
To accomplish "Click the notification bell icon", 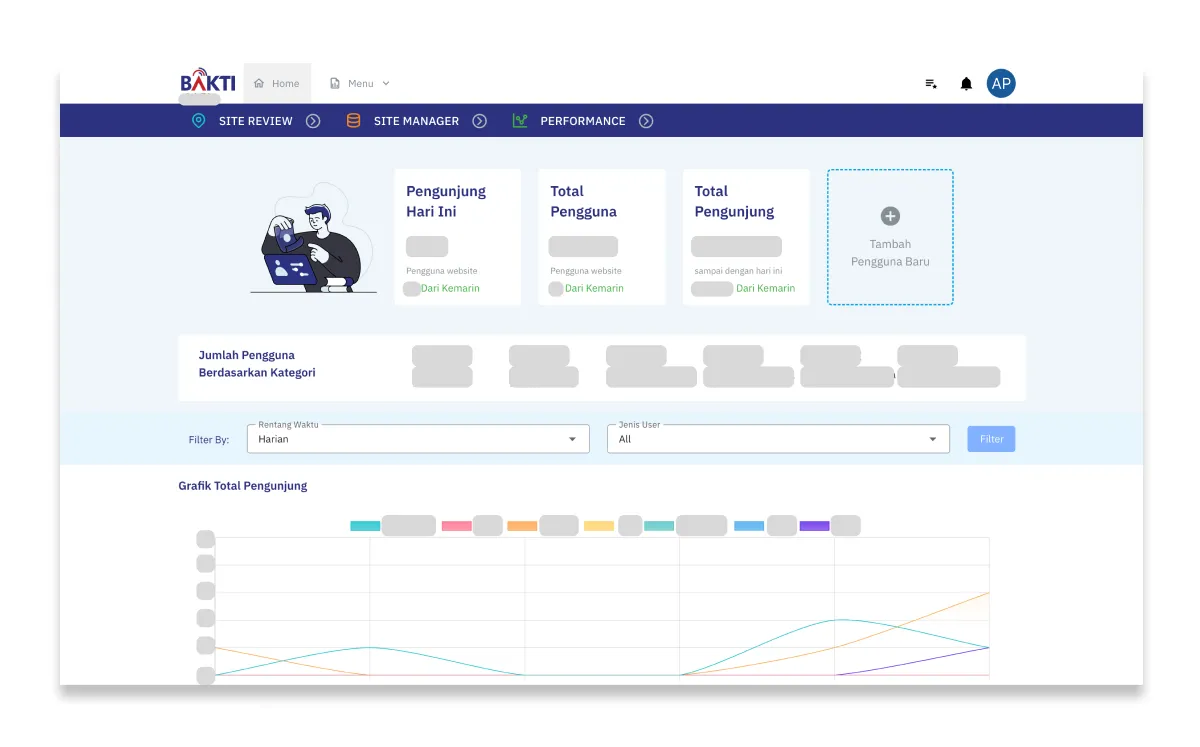I will click(x=965, y=84).
